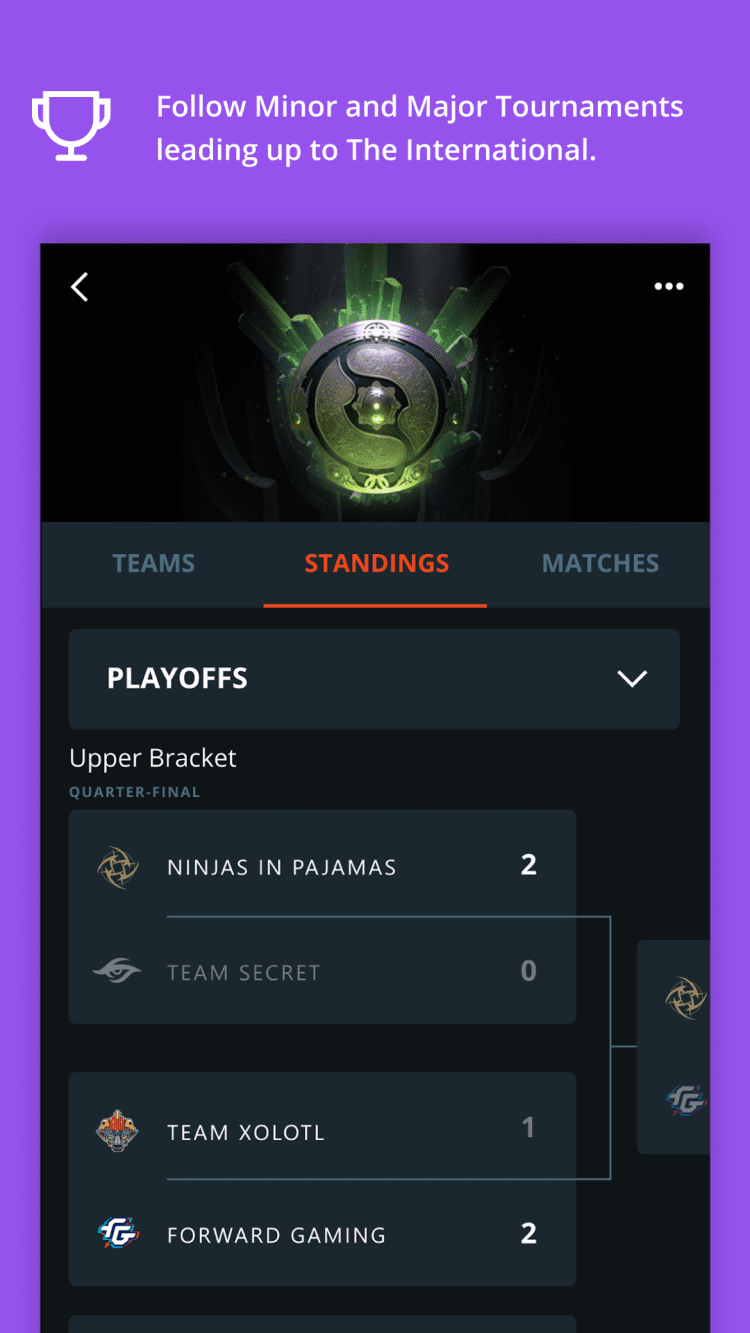The height and width of the screenshot is (1333, 750).
Task: Tap Ninjas in Pajamas logo in semifinal card
Action: tap(686, 998)
